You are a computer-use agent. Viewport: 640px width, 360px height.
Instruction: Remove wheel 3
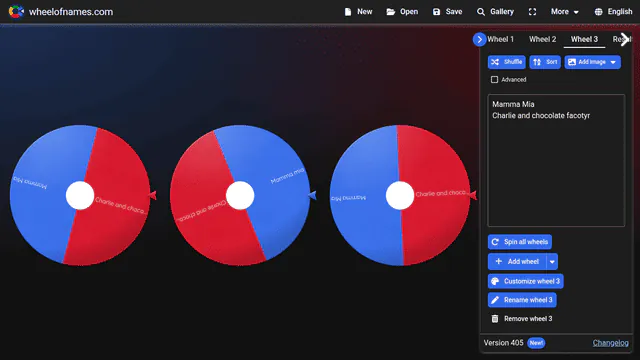point(521,319)
